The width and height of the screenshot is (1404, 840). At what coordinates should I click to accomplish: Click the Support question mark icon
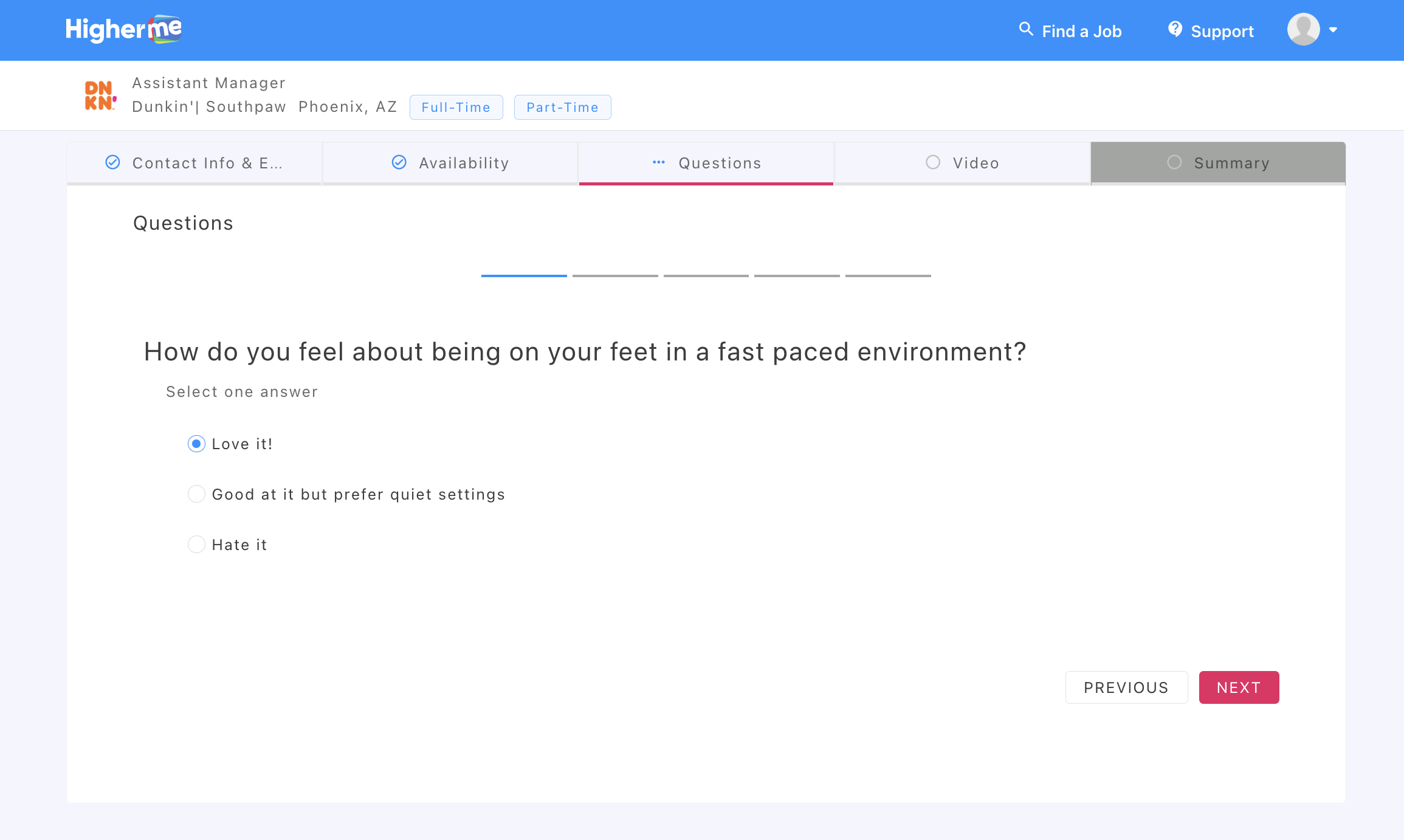[1175, 29]
